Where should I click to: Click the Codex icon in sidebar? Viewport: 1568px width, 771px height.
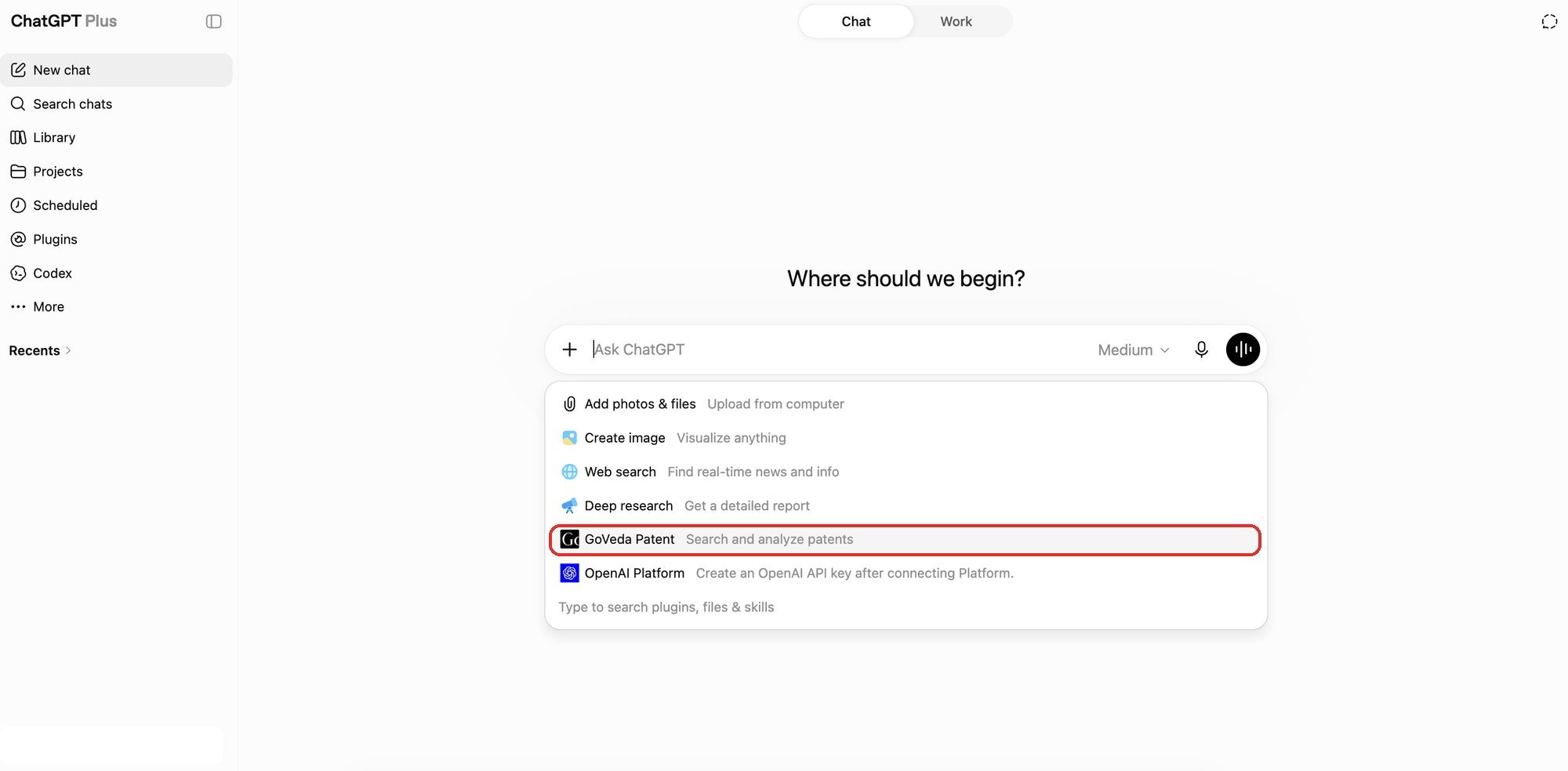[18, 273]
